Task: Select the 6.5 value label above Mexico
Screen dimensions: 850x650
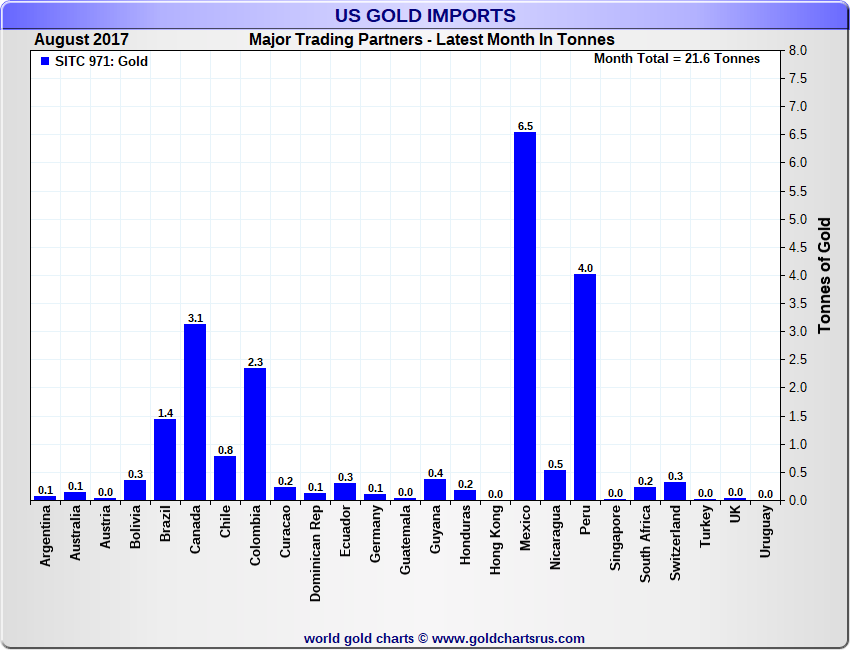Action: [525, 125]
